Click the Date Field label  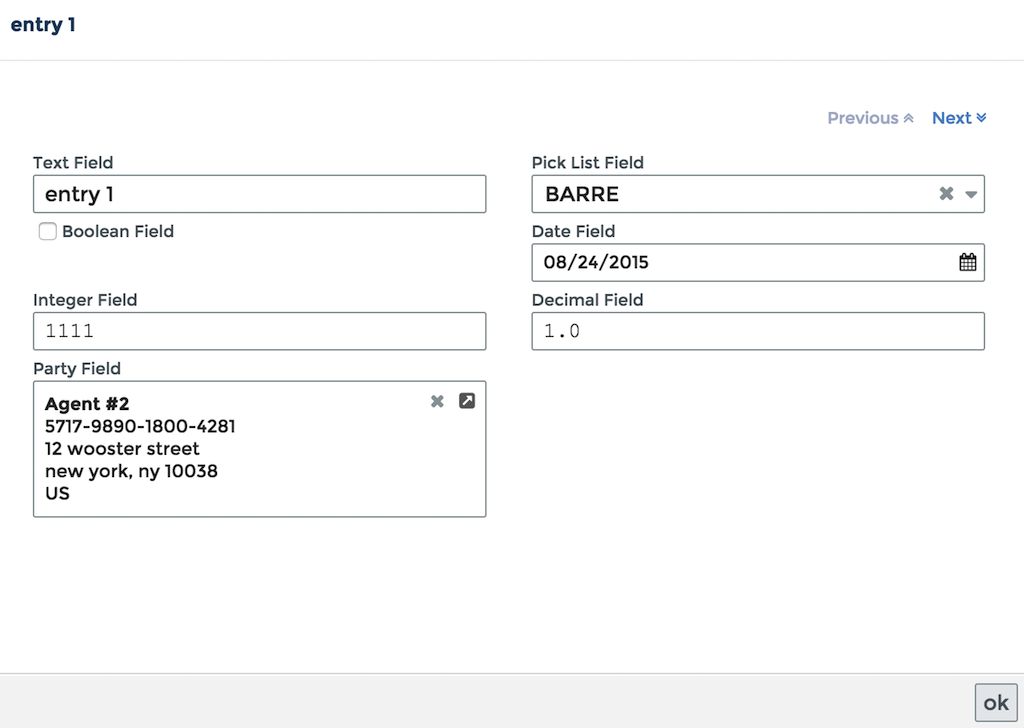pyautogui.click(x=573, y=231)
